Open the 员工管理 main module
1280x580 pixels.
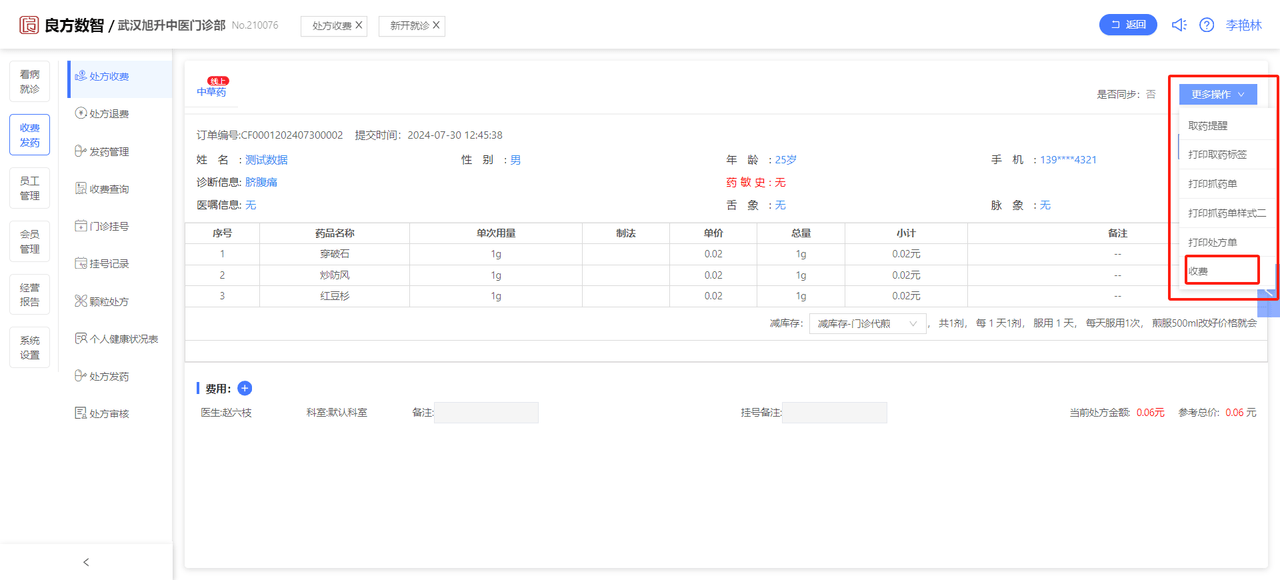click(30, 188)
